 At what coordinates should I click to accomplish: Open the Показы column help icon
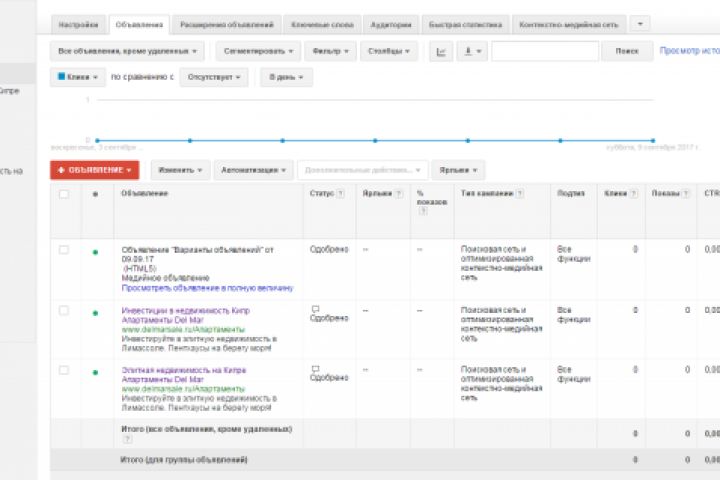pyautogui.click(x=686, y=194)
